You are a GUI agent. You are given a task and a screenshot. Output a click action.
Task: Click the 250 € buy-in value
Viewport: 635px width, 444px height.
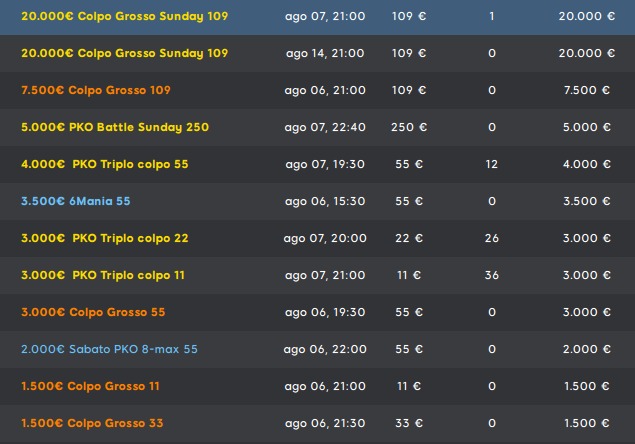coord(409,127)
